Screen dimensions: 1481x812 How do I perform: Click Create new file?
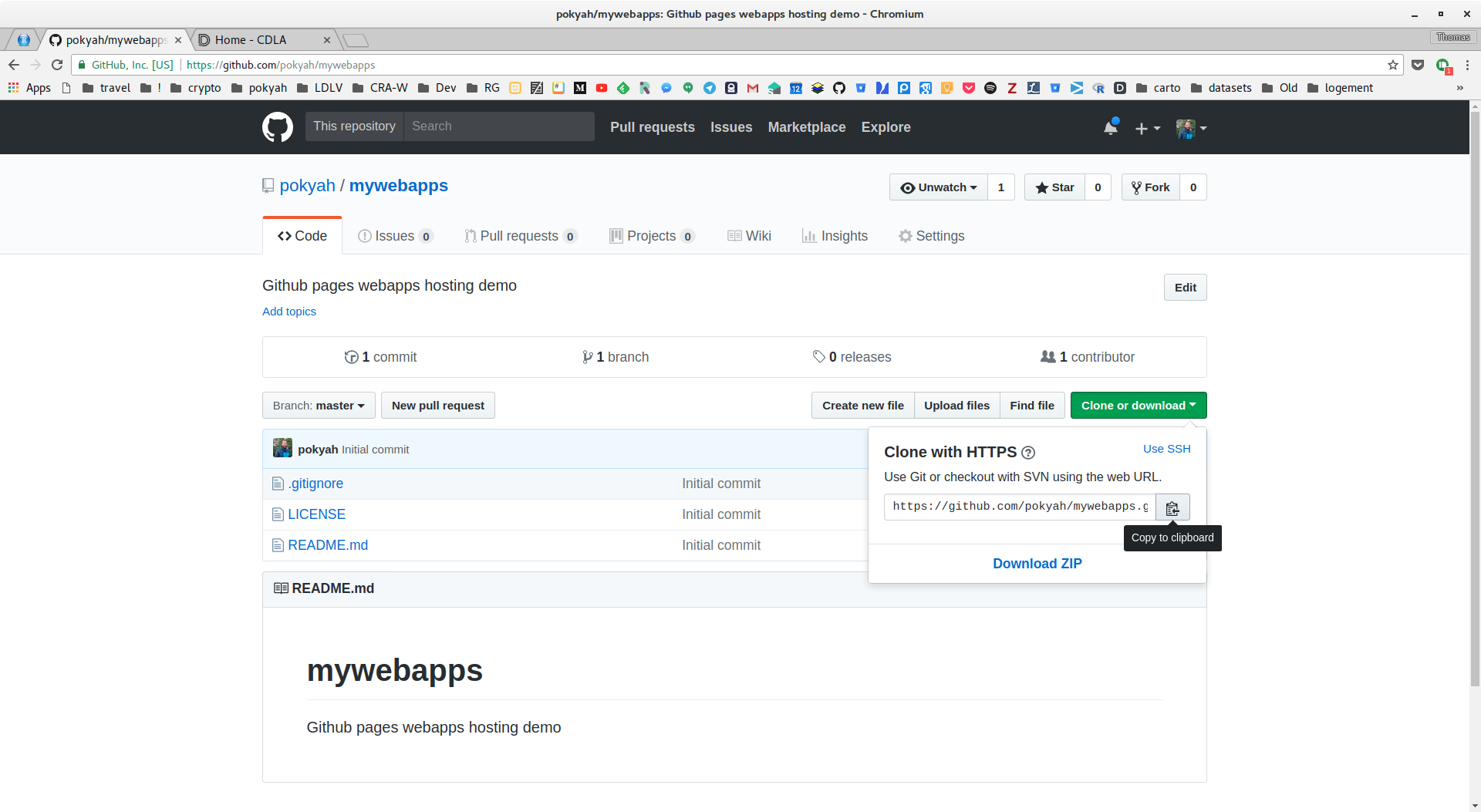point(863,406)
